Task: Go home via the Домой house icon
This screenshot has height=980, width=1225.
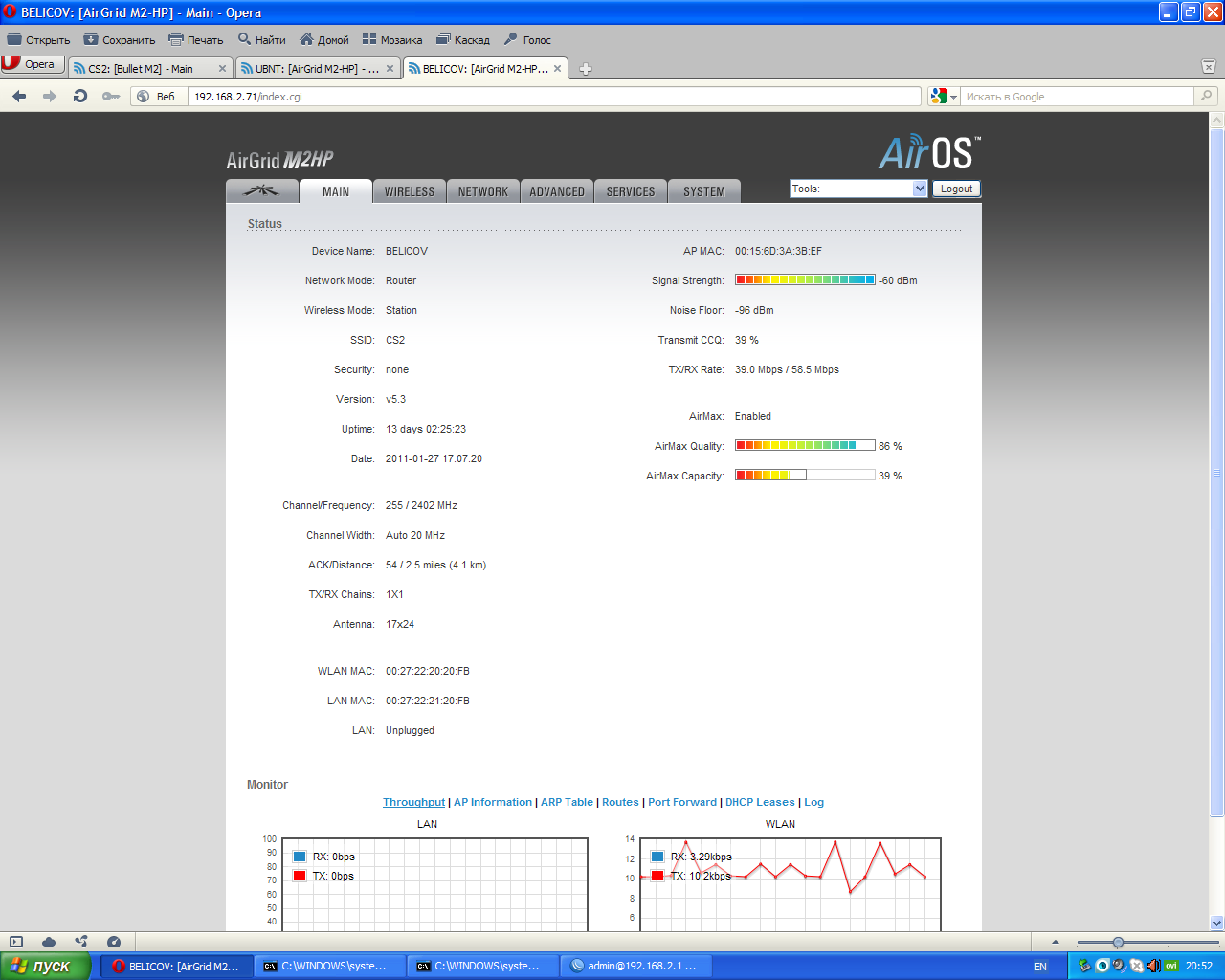Action: coord(307,39)
